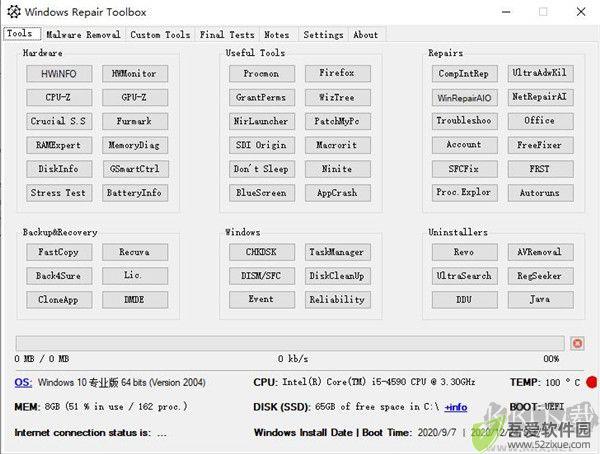Click the Firefox button

coord(338,73)
